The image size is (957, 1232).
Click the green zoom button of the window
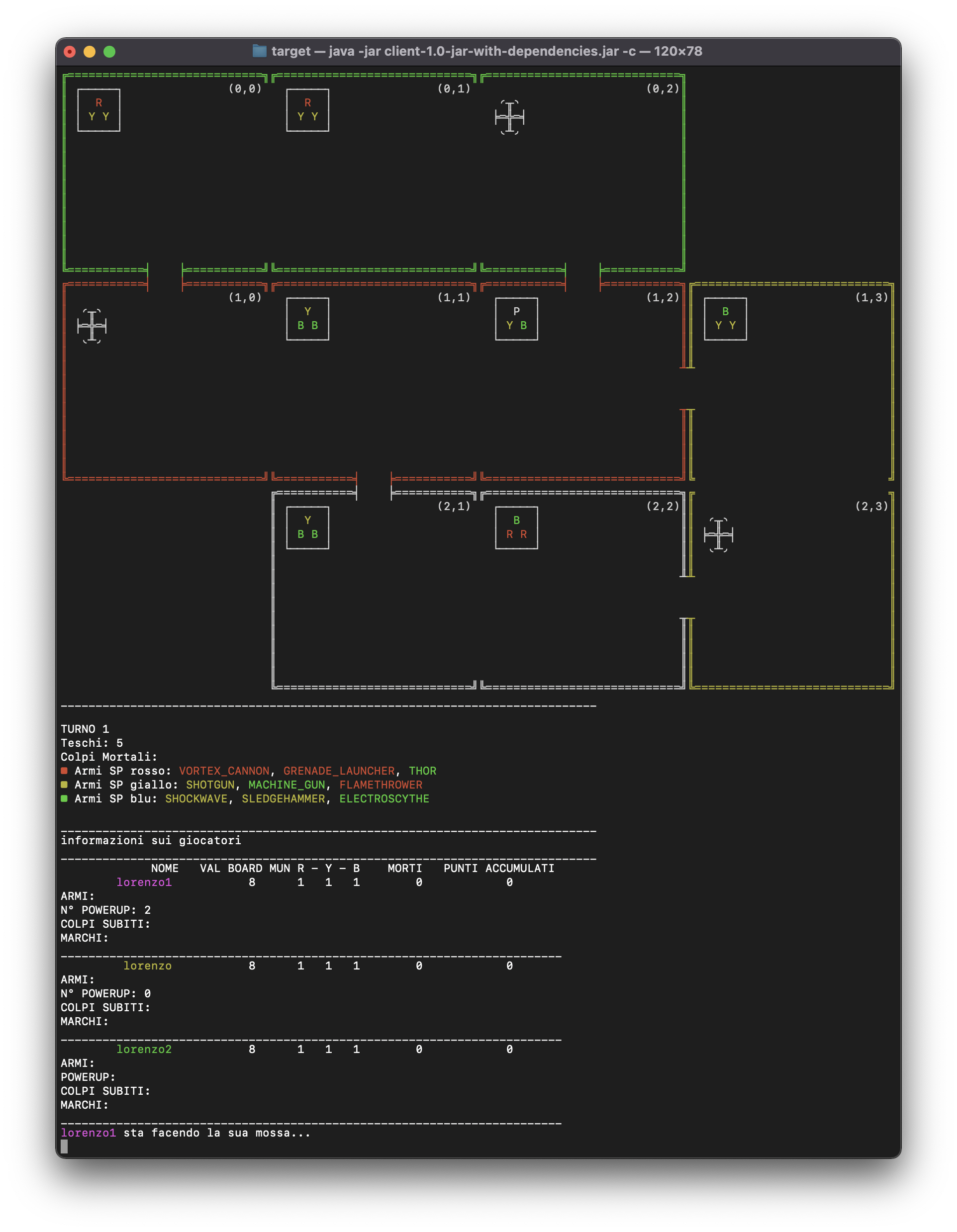(x=109, y=52)
